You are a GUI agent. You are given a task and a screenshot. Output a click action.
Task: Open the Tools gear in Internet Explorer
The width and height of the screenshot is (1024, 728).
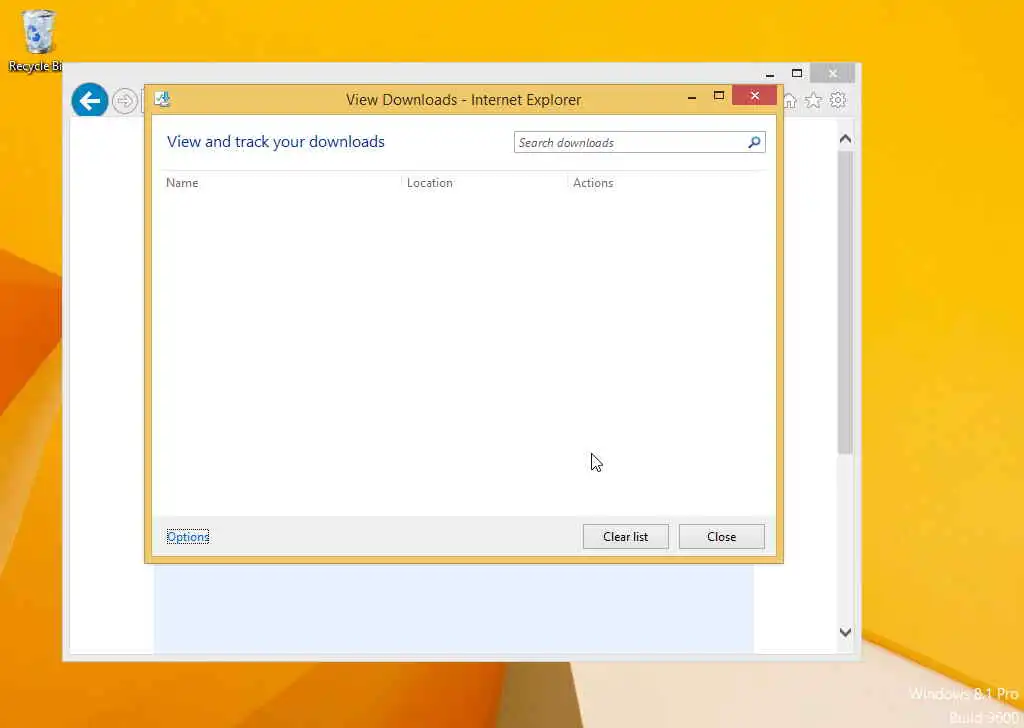click(x=838, y=101)
